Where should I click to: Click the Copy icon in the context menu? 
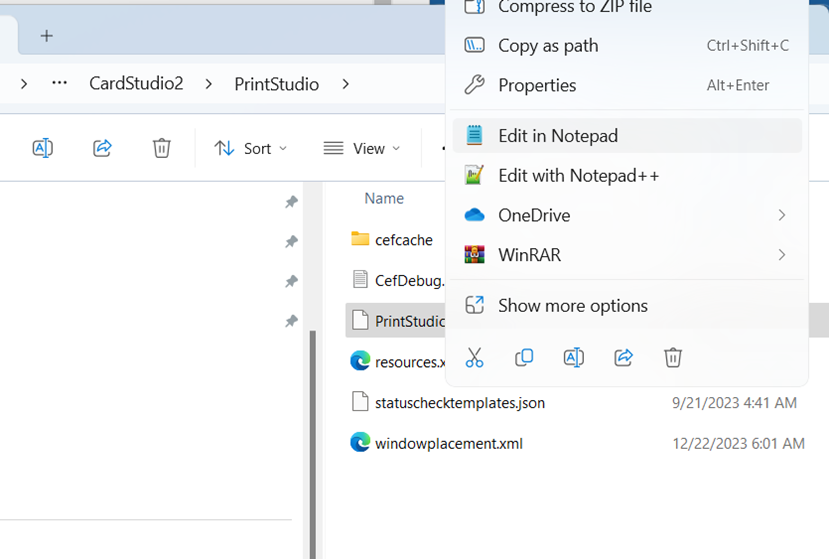[x=524, y=358]
